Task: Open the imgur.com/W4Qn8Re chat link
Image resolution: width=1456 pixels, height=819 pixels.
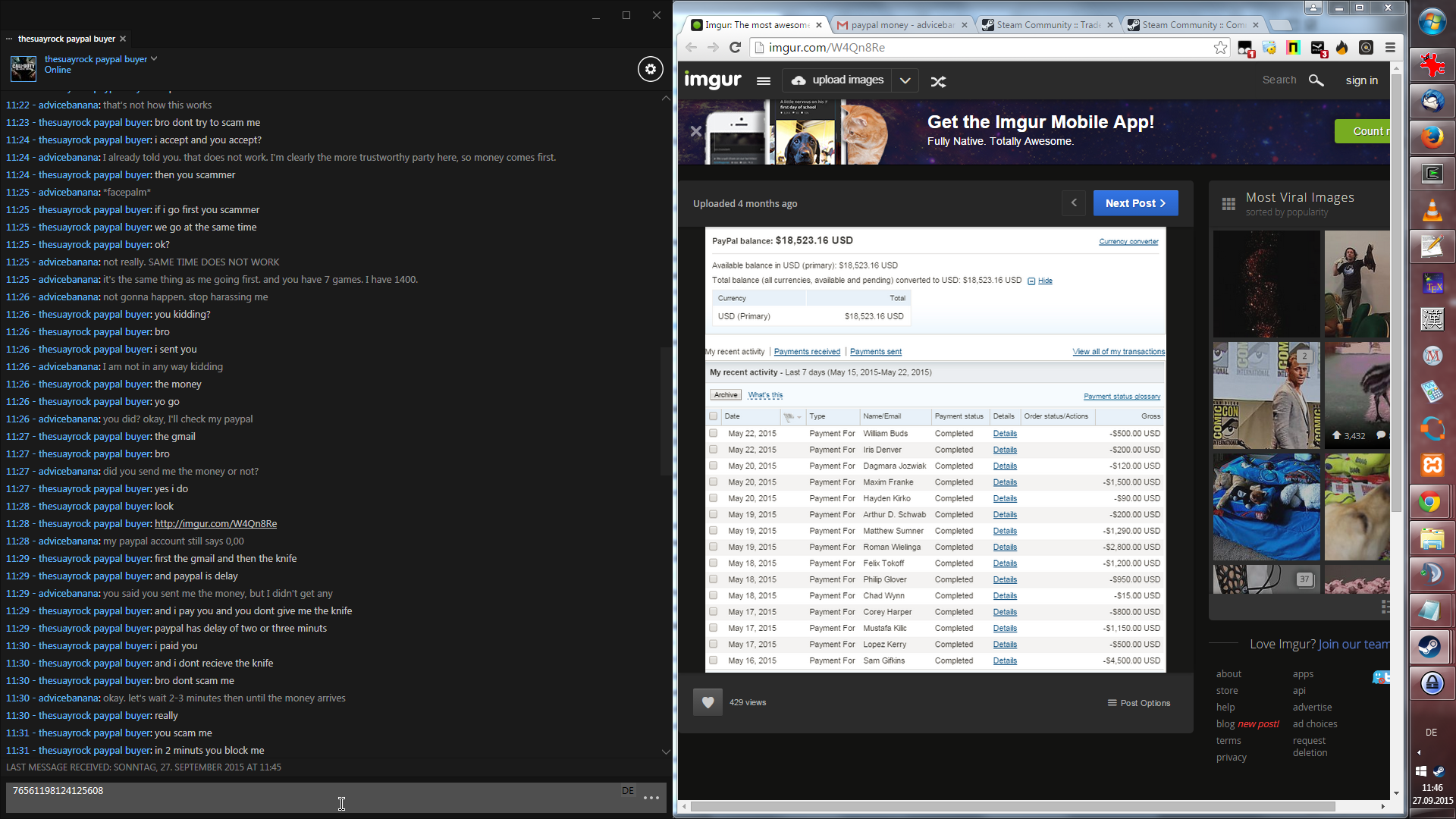Action: (215, 524)
